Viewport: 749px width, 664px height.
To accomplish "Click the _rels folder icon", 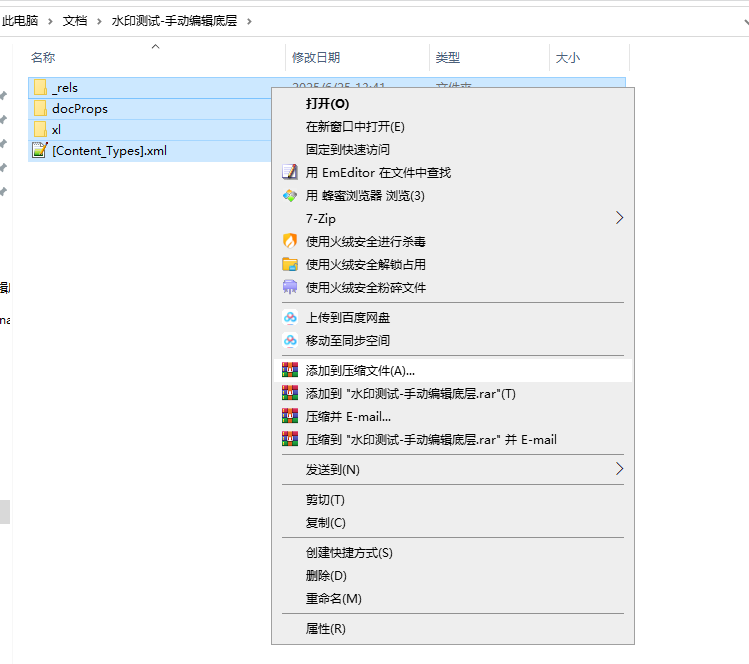I will click(40, 87).
